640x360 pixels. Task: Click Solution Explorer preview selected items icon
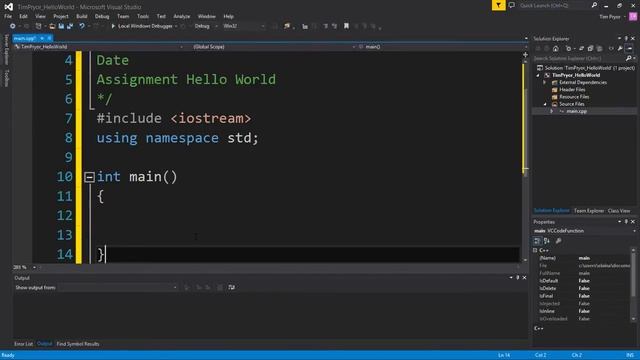pos(629,49)
